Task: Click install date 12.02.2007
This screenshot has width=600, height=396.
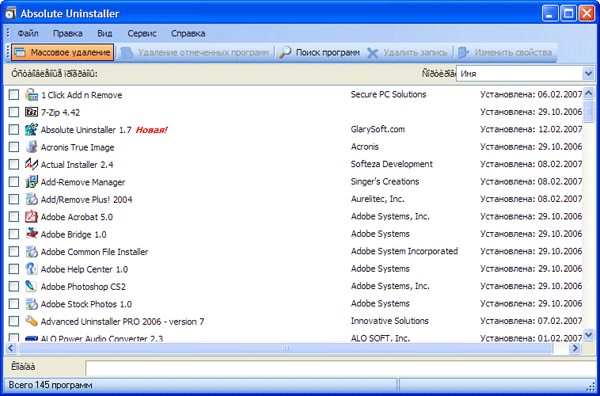Action: [560, 129]
